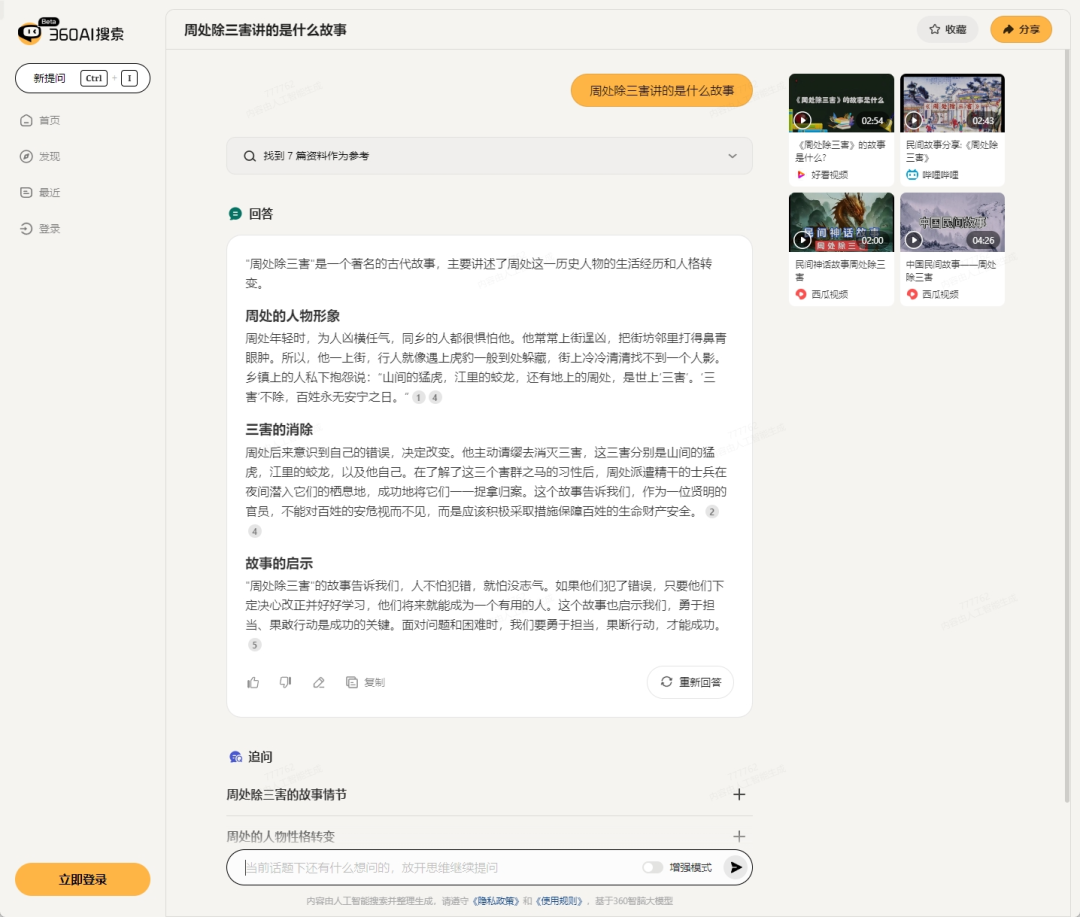This screenshot has width=1080, height=917.
Task: Click the 收藏 star button
Action: pos(947,30)
